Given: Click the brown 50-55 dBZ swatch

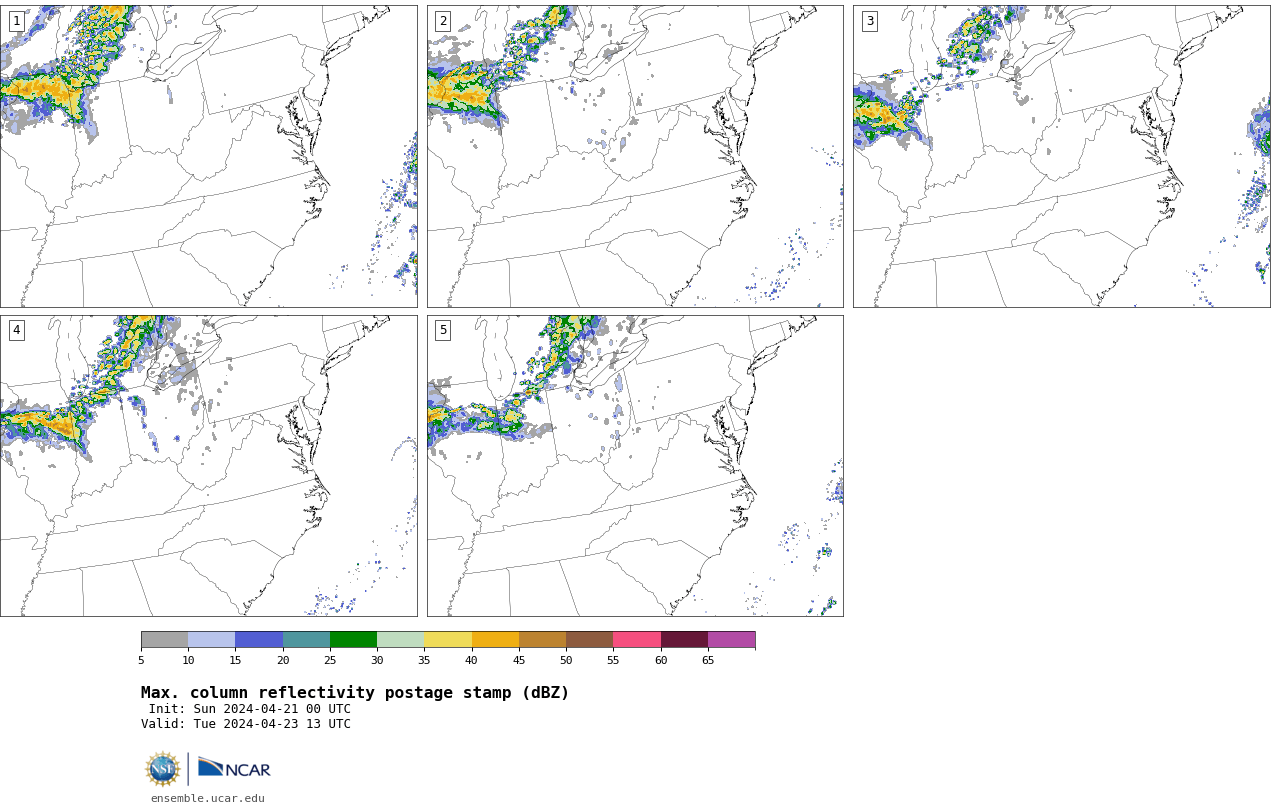Looking at the screenshot, I should click(589, 640).
